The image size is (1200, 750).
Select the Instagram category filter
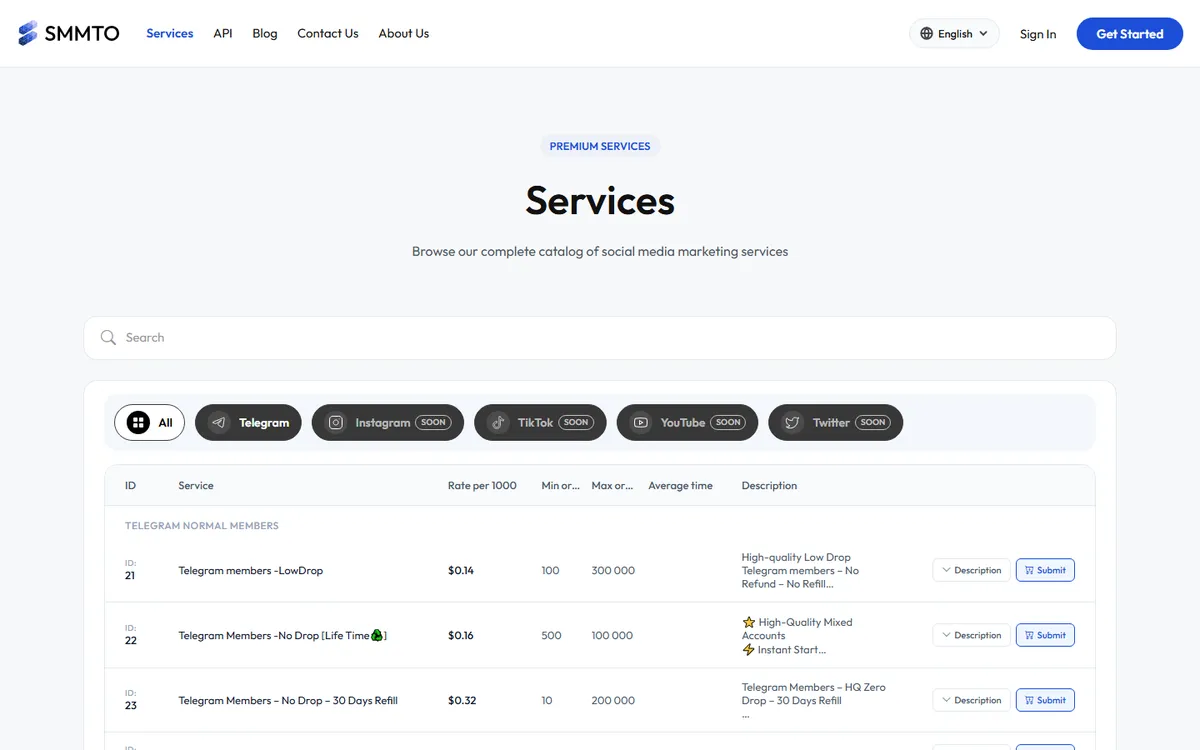pos(388,422)
